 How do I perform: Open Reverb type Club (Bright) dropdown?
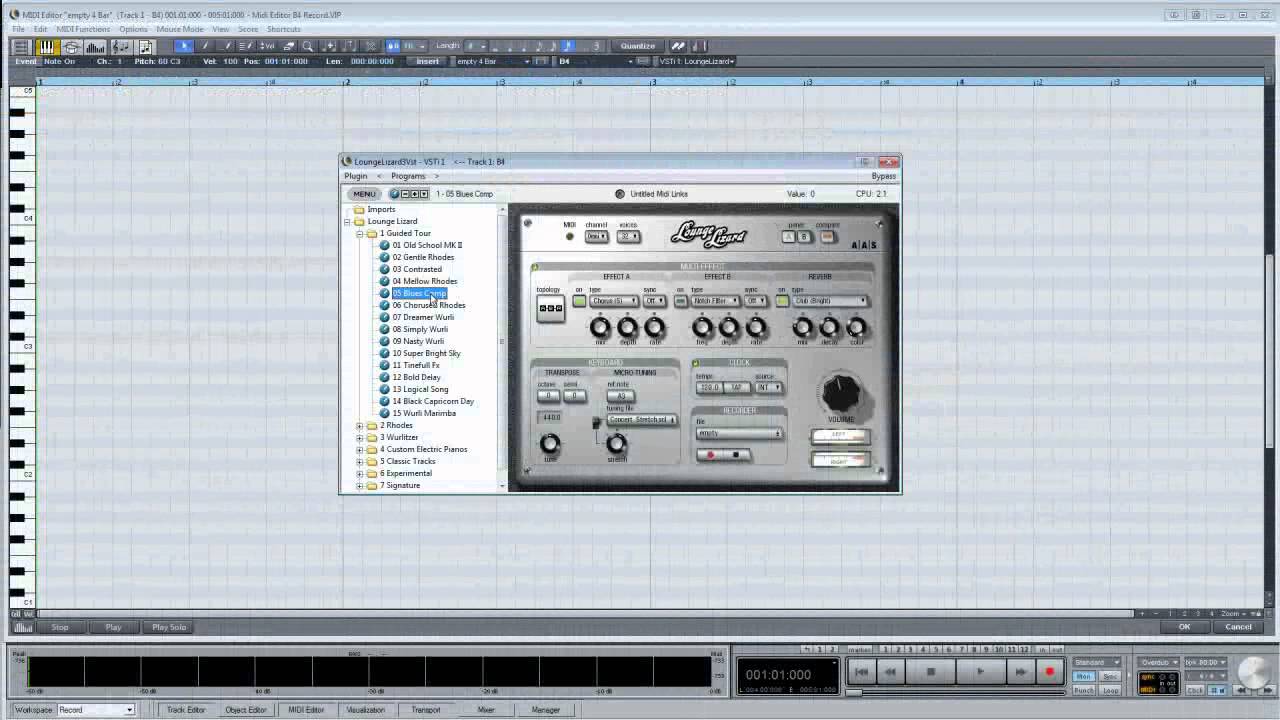(x=830, y=301)
